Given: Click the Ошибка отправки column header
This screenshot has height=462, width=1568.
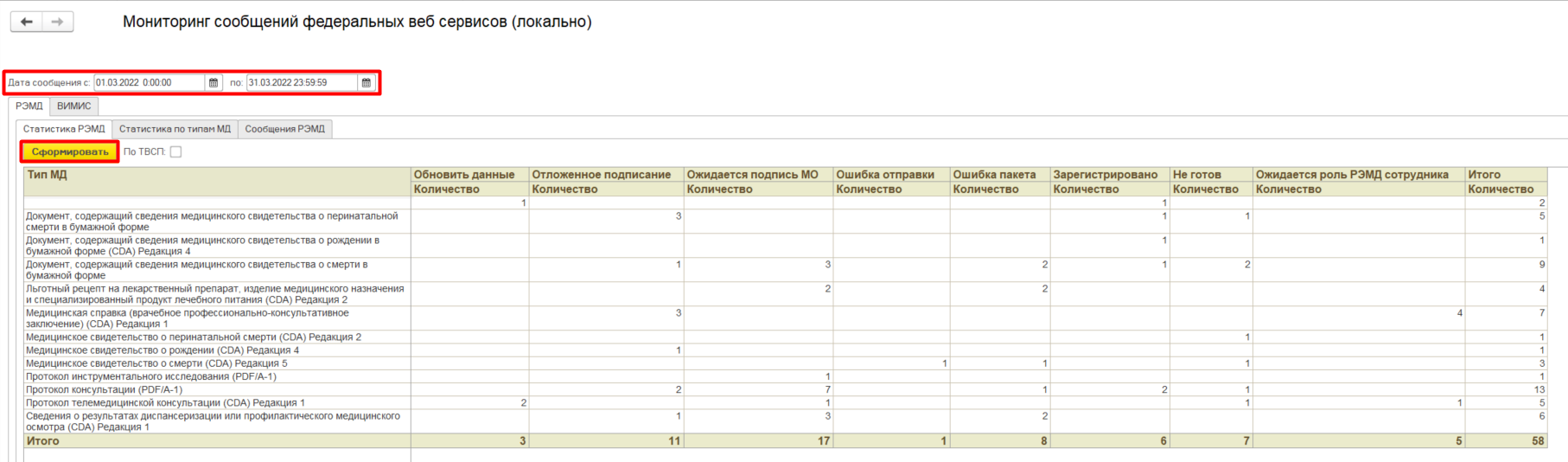Looking at the screenshot, I should click(884, 175).
